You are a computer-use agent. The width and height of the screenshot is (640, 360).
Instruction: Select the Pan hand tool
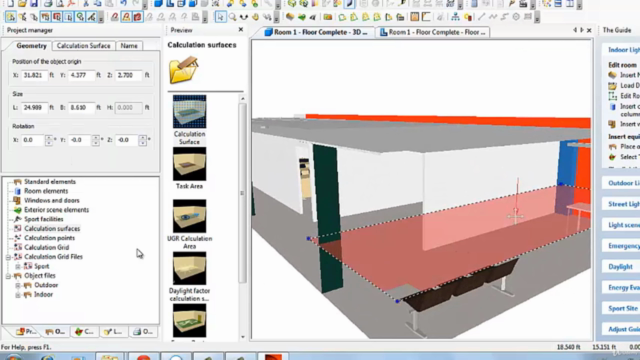click(256, 17)
